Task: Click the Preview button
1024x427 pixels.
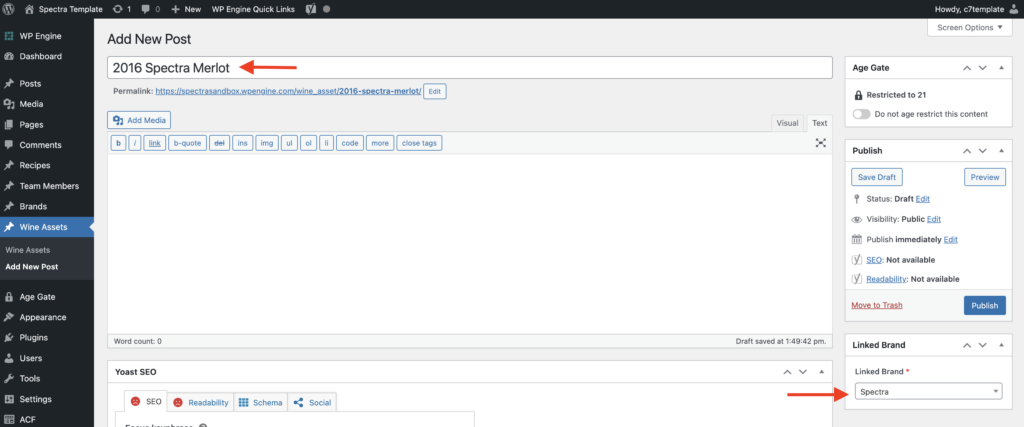Action: point(985,177)
